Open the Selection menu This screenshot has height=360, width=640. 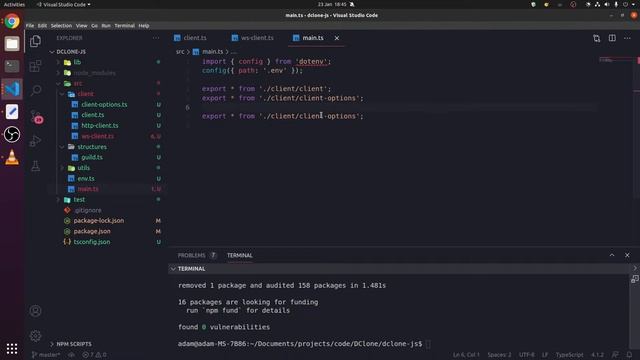point(61,26)
